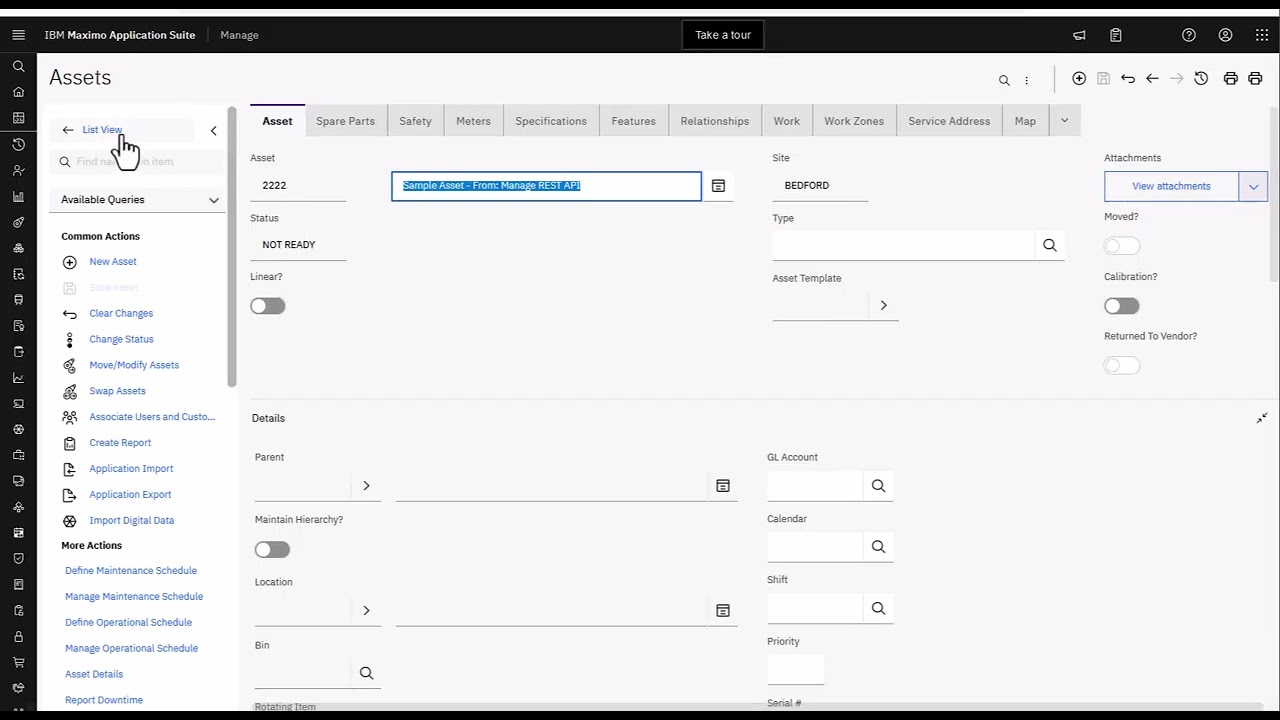This screenshot has height=720, width=1280.
Task: Click the left panel vertical scrollbar
Action: (x=232, y=247)
